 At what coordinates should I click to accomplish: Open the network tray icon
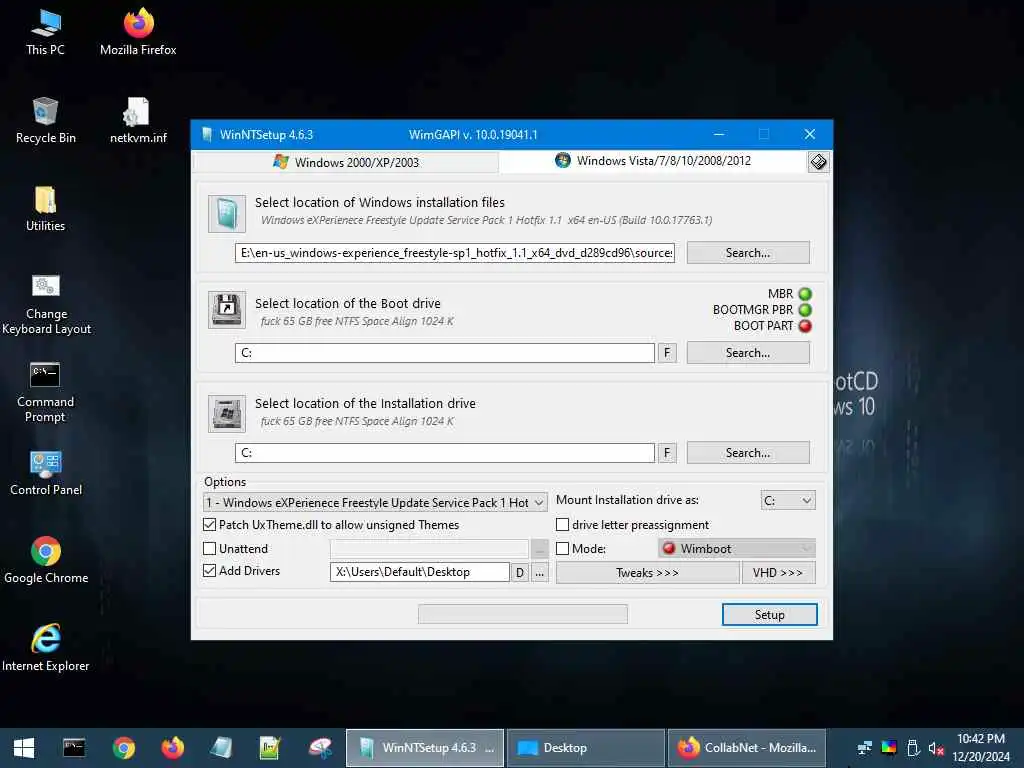pyautogui.click(x=865, y=748)
